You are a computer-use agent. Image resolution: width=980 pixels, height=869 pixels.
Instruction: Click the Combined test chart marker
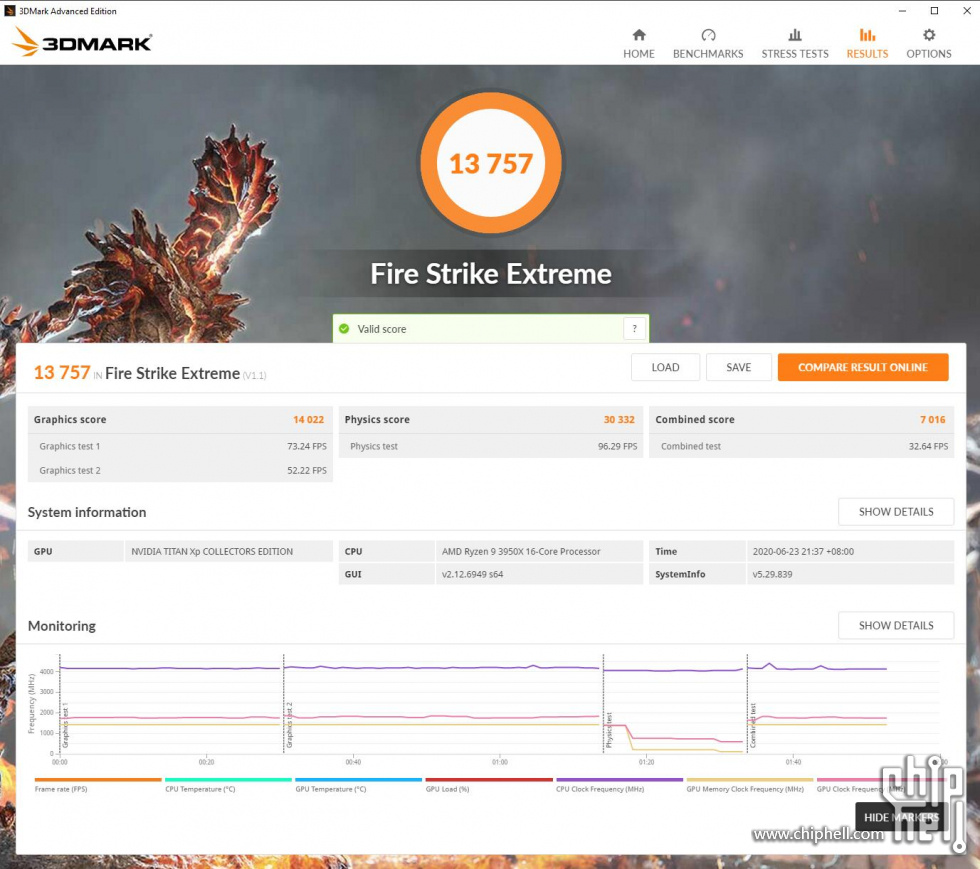click(x=753, y=725)
